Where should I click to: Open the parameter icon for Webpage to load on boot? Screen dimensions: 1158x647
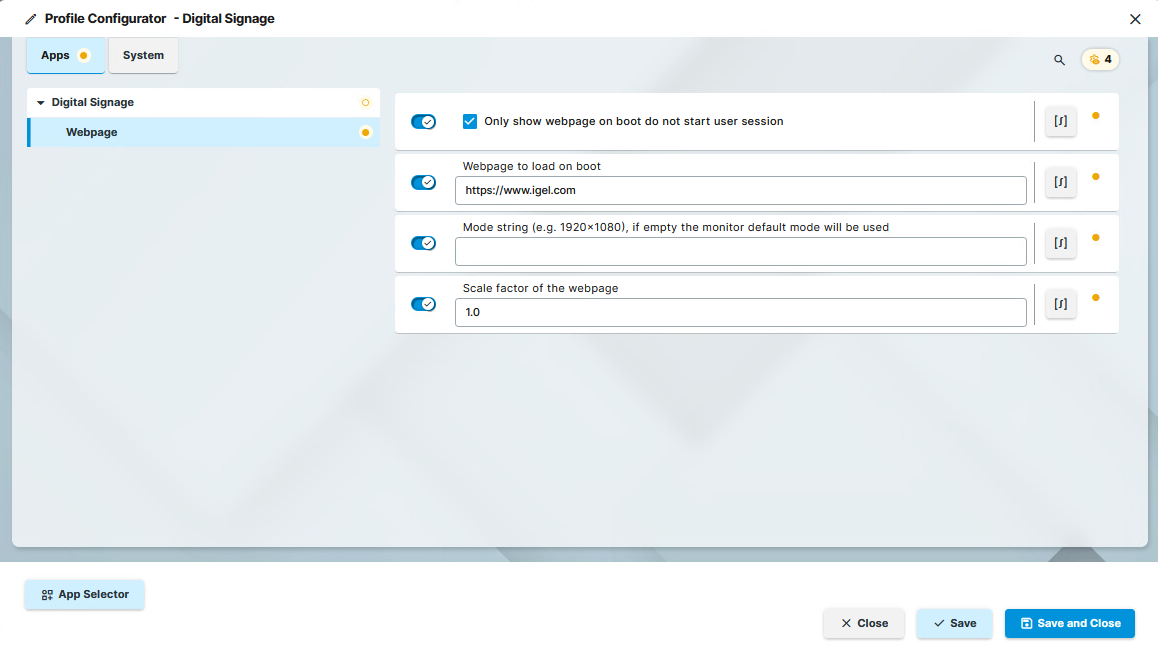tap(1060, 182)
